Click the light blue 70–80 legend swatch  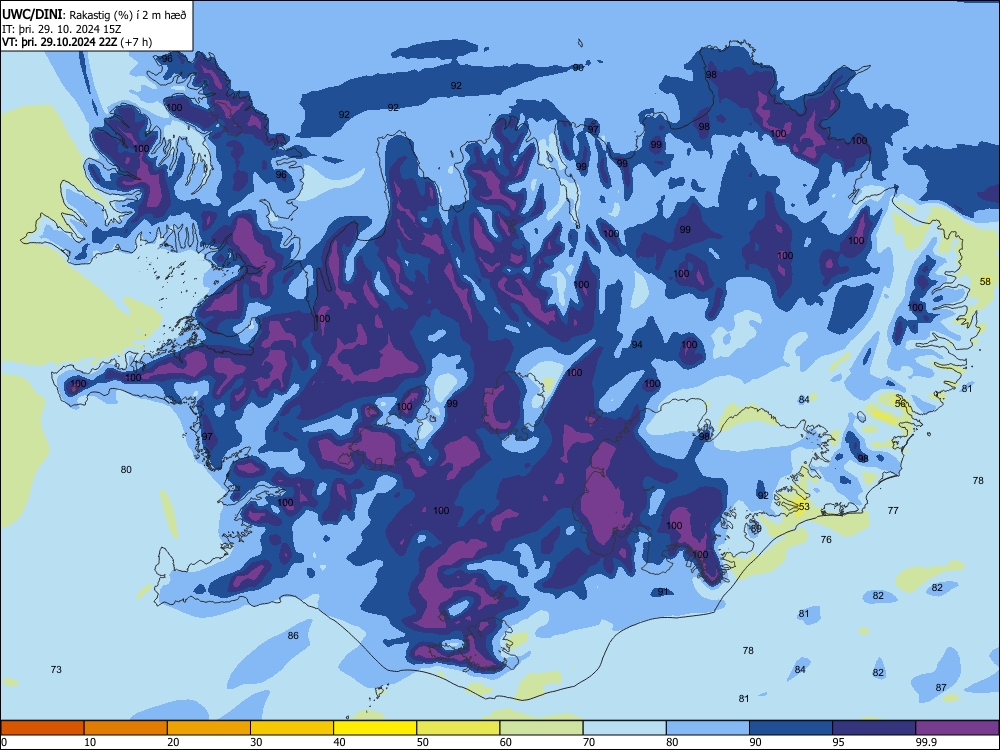click(624, 728)
